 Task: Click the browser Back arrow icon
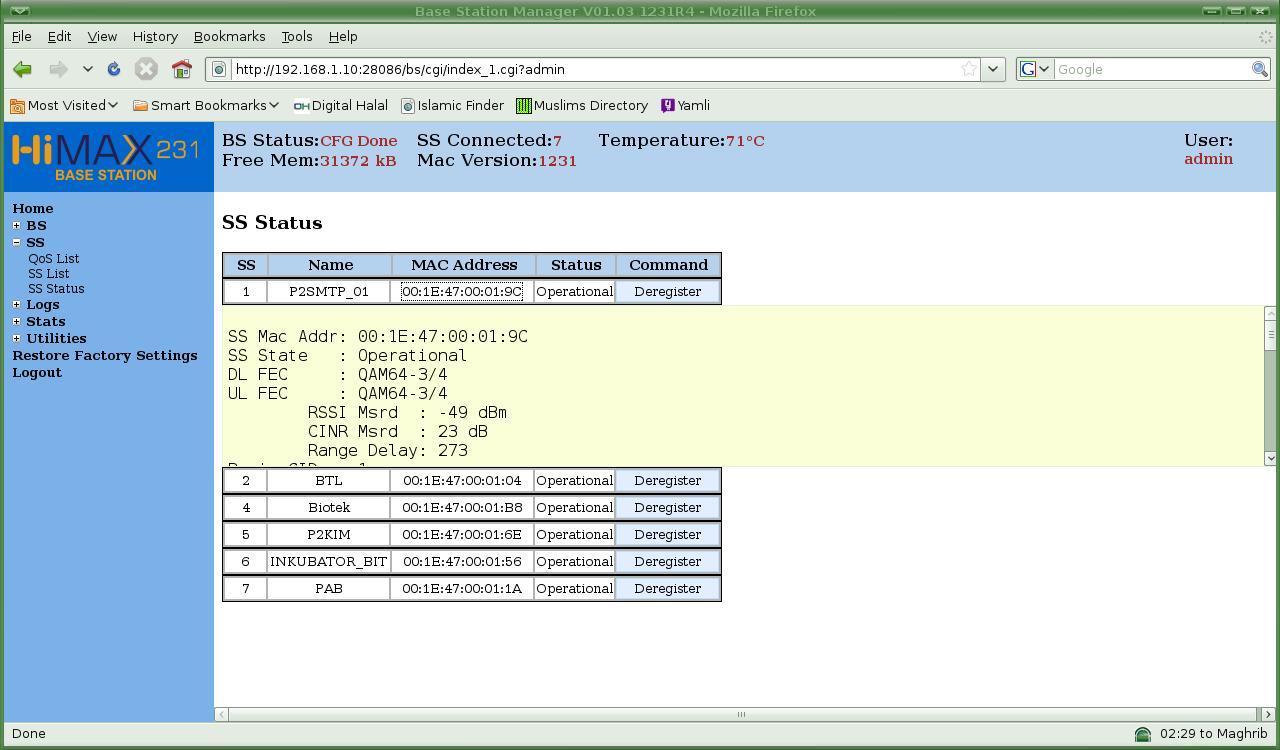[22, 69]
